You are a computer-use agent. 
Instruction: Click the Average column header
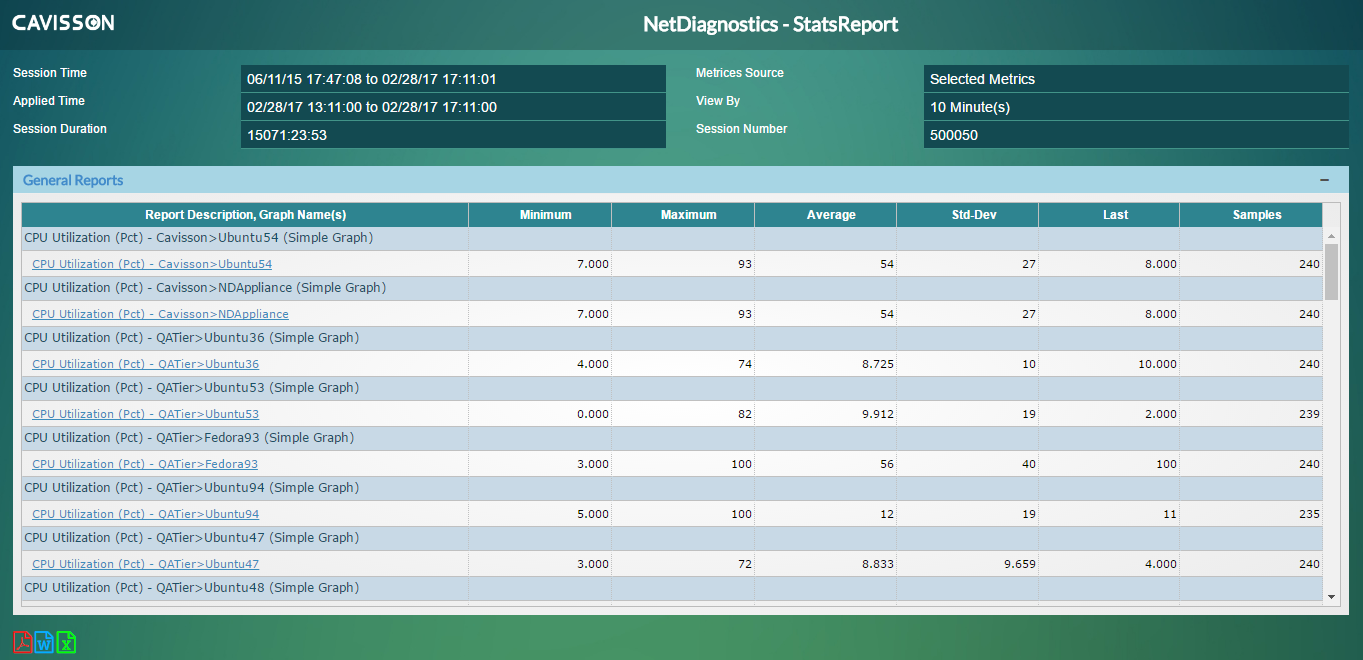click(826, 215)
